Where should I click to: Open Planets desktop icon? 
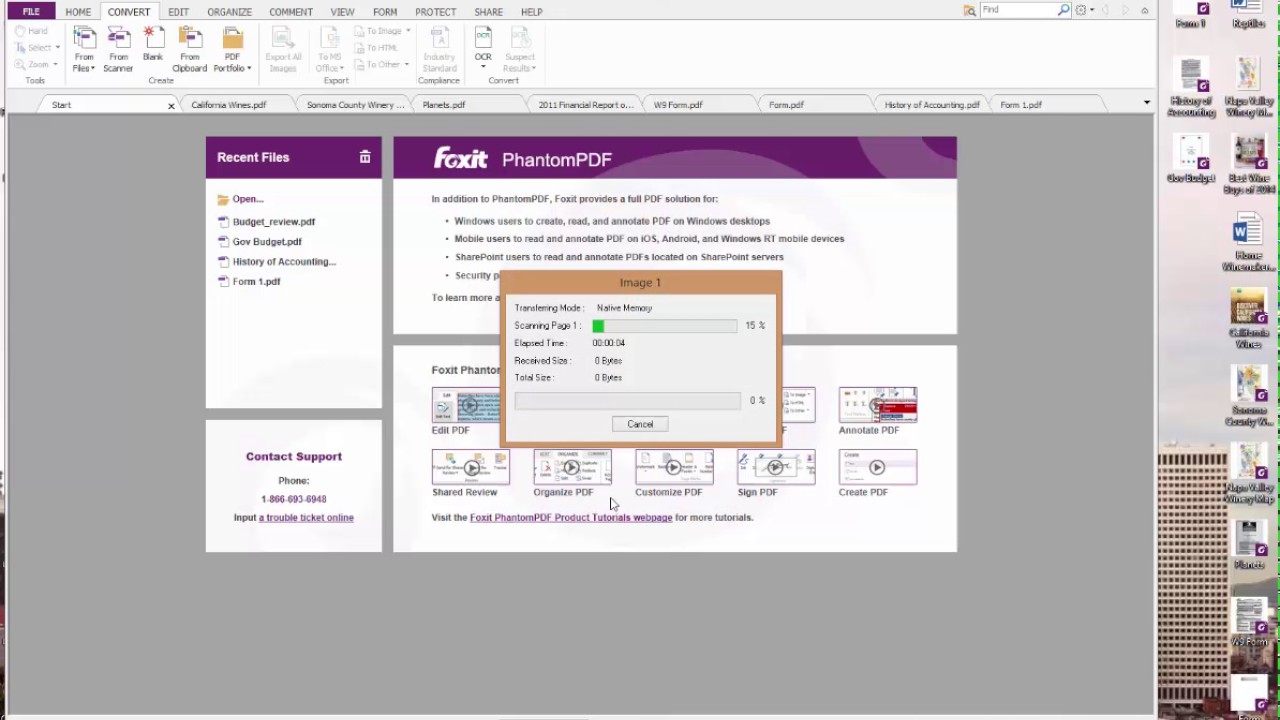[1248, 545]
